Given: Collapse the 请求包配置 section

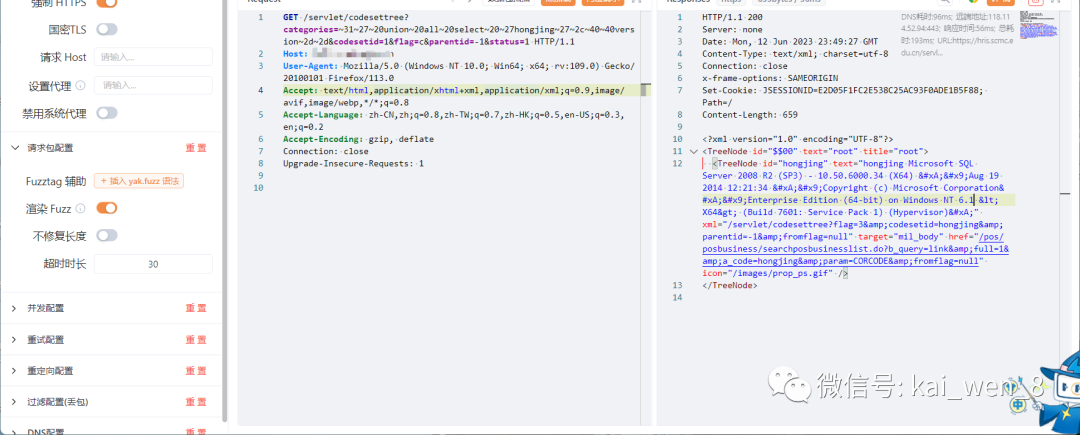Looking at the screenshot, I should 14,147.
